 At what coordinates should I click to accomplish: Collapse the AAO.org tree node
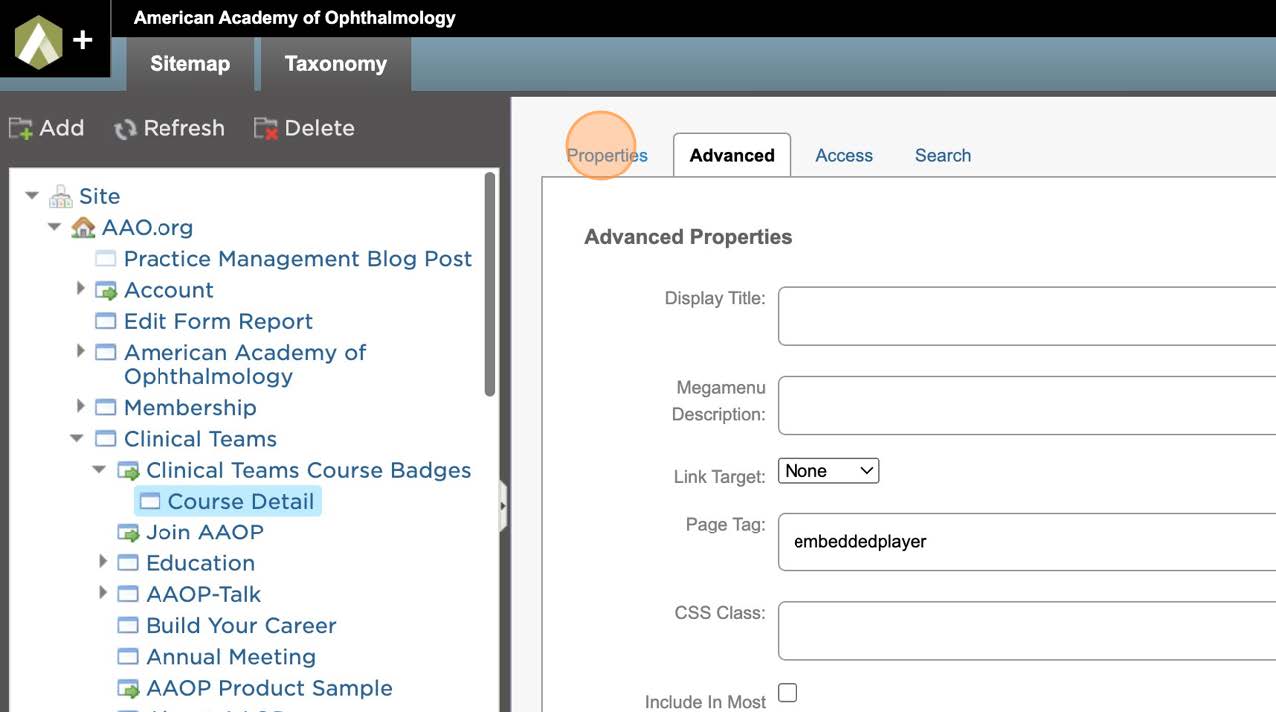pyautogui.click(x=55, y=228)
